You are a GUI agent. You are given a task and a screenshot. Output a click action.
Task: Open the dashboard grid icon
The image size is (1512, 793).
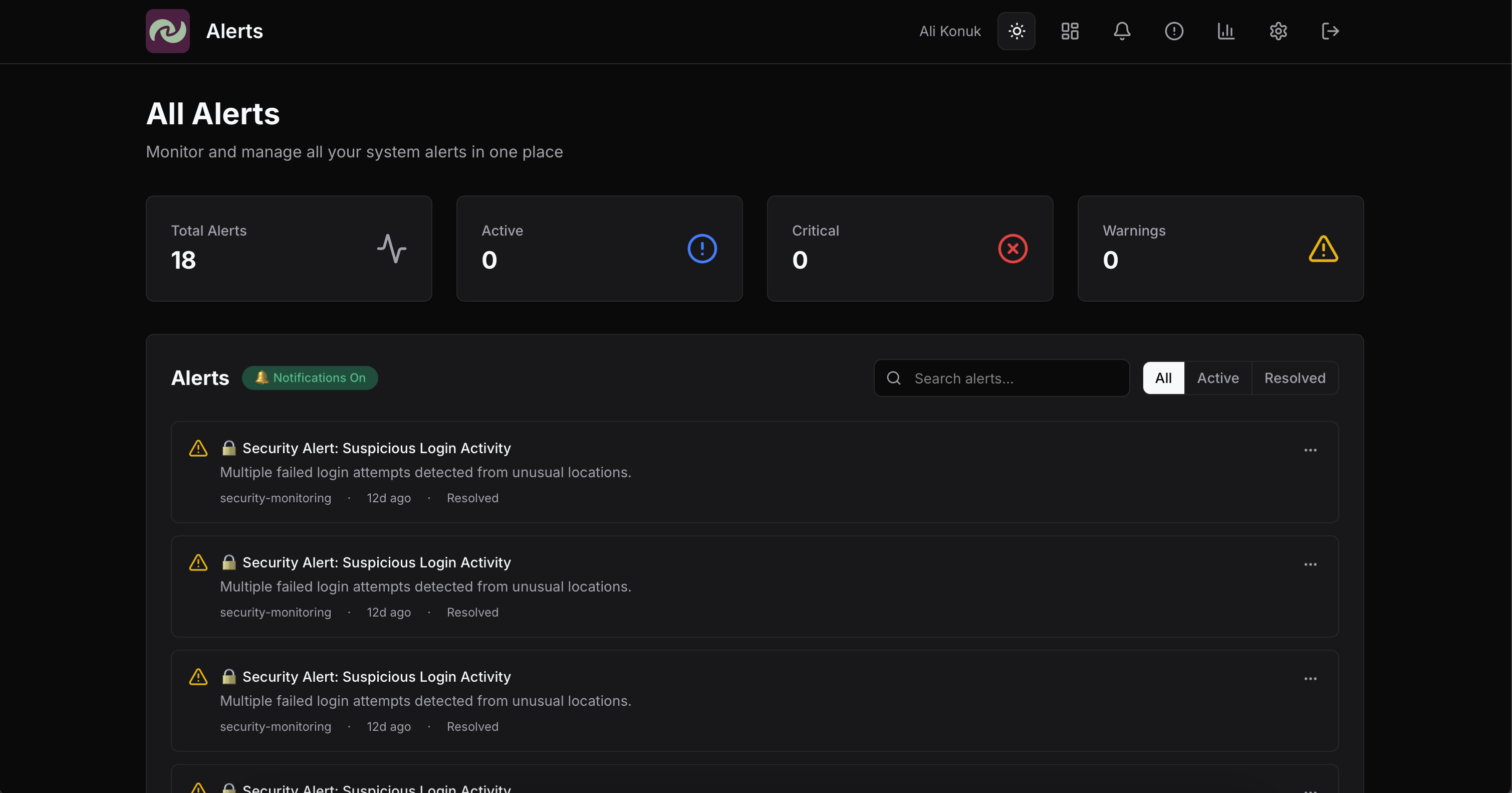[x=1070, y=31]
